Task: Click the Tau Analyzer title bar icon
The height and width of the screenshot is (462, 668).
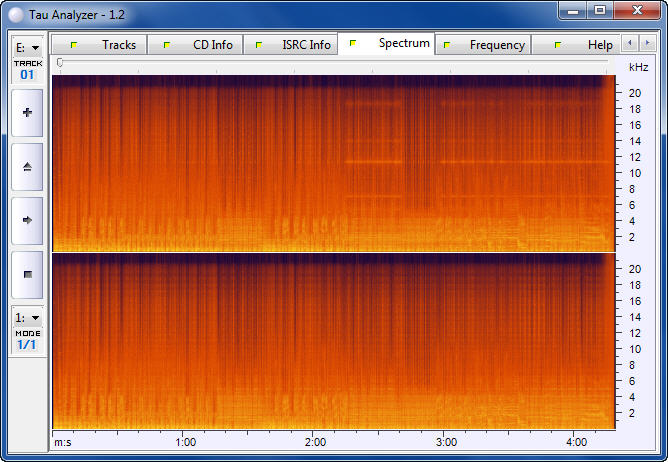Action: [x=16, y=13]
